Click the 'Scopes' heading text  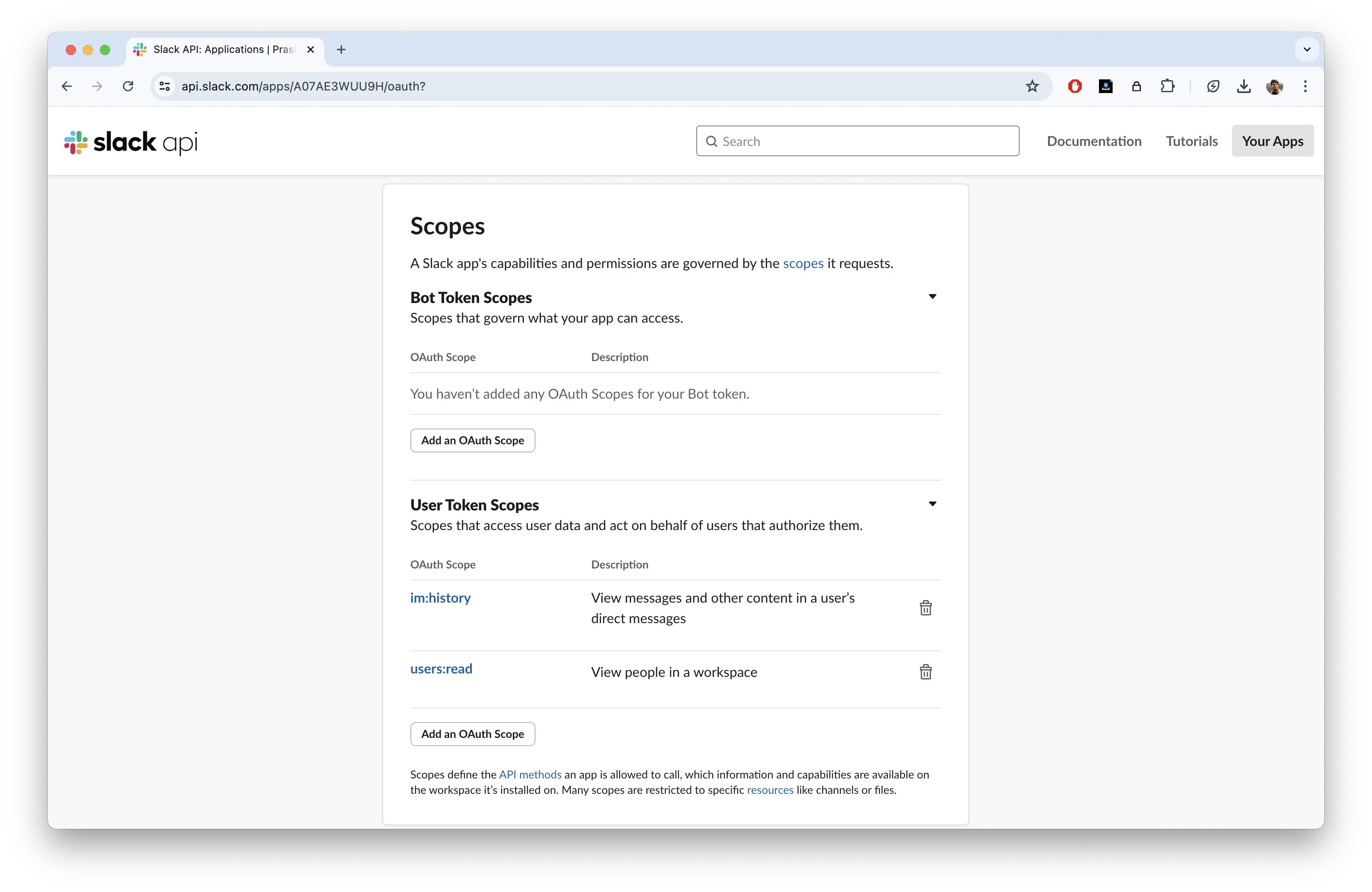(x=448, y=227)
